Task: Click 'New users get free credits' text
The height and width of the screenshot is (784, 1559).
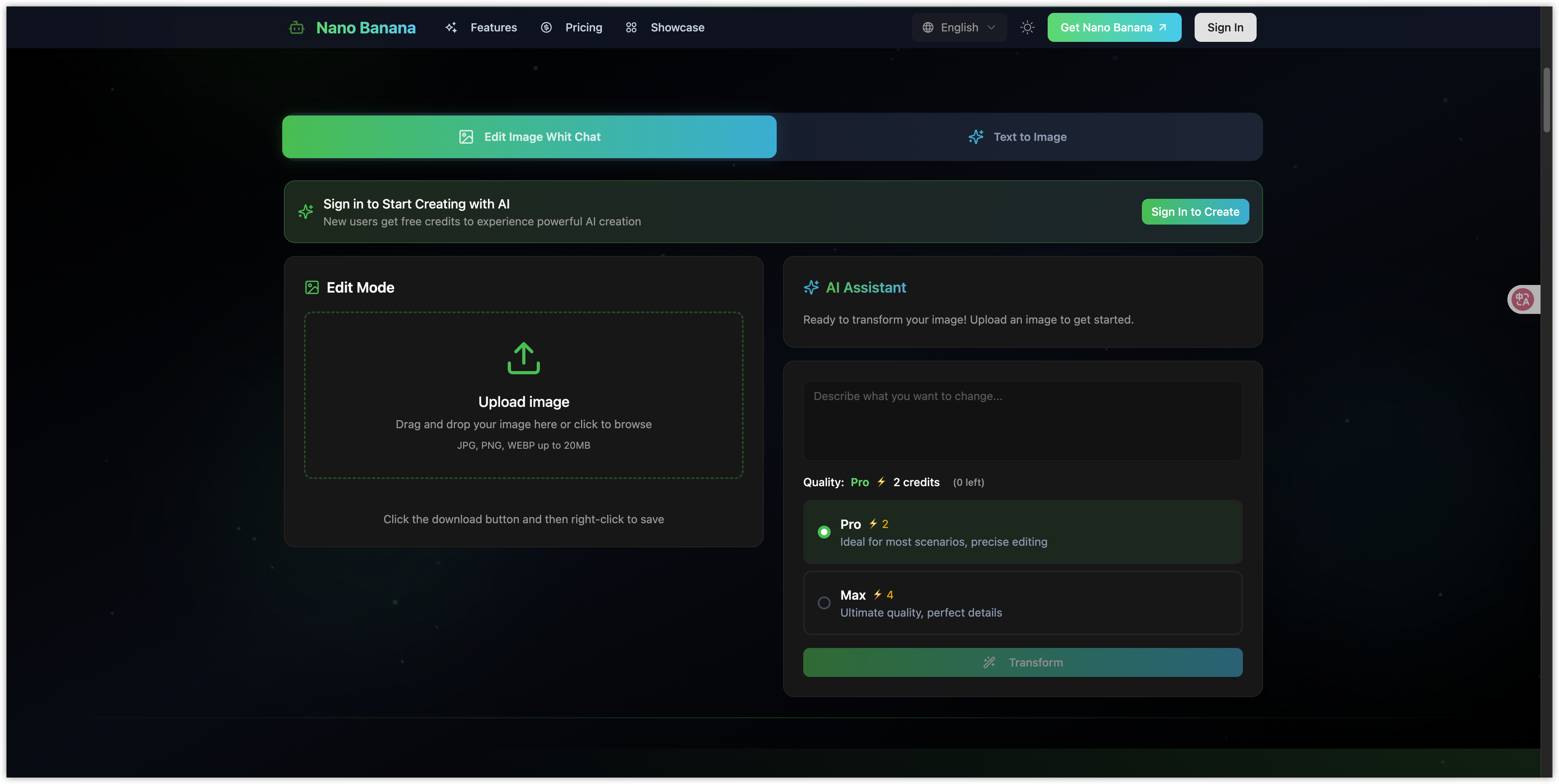Action: pos(482,221)
